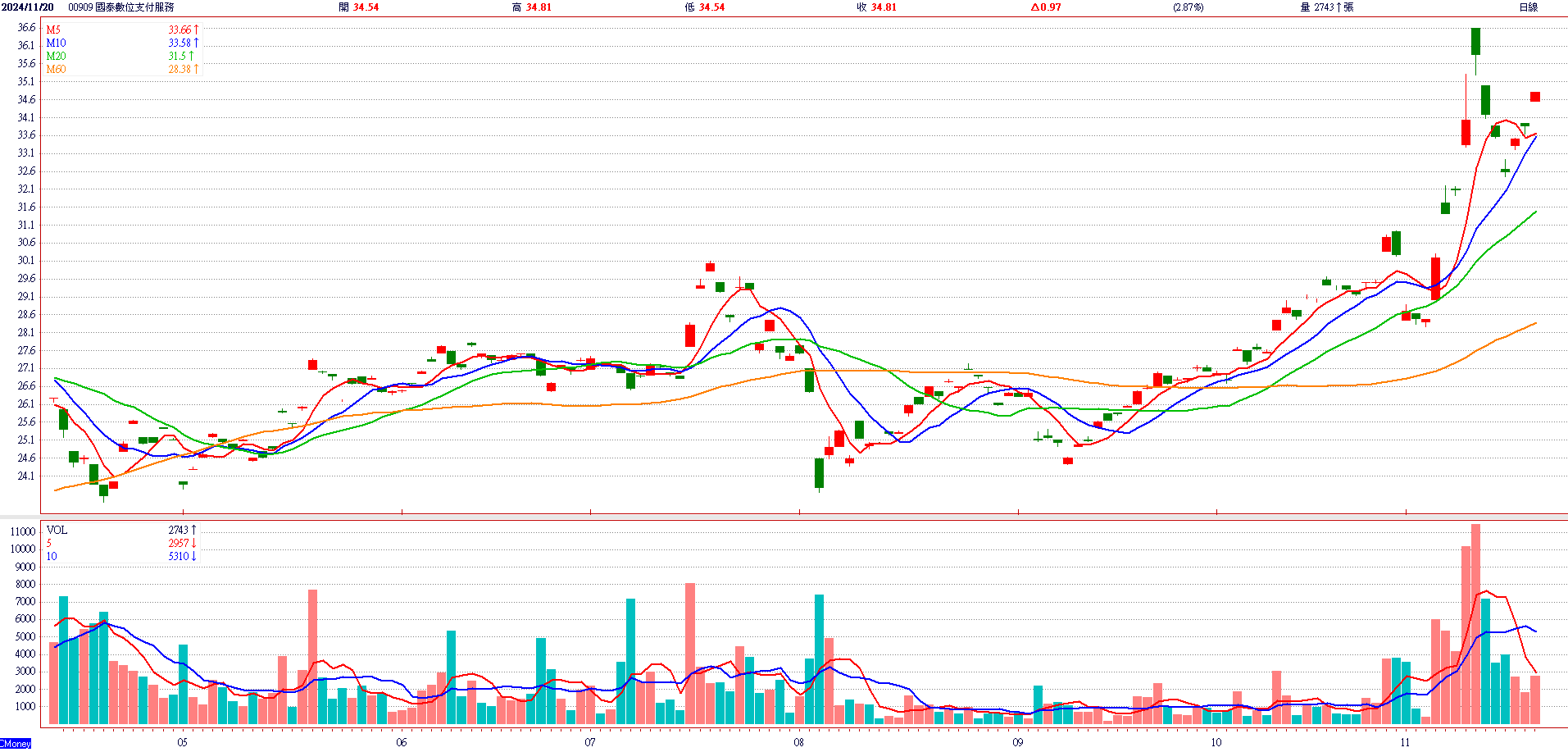Click the 32.6 price axis label
Viewport: 1568px width, 752px height.
[26, 171]
